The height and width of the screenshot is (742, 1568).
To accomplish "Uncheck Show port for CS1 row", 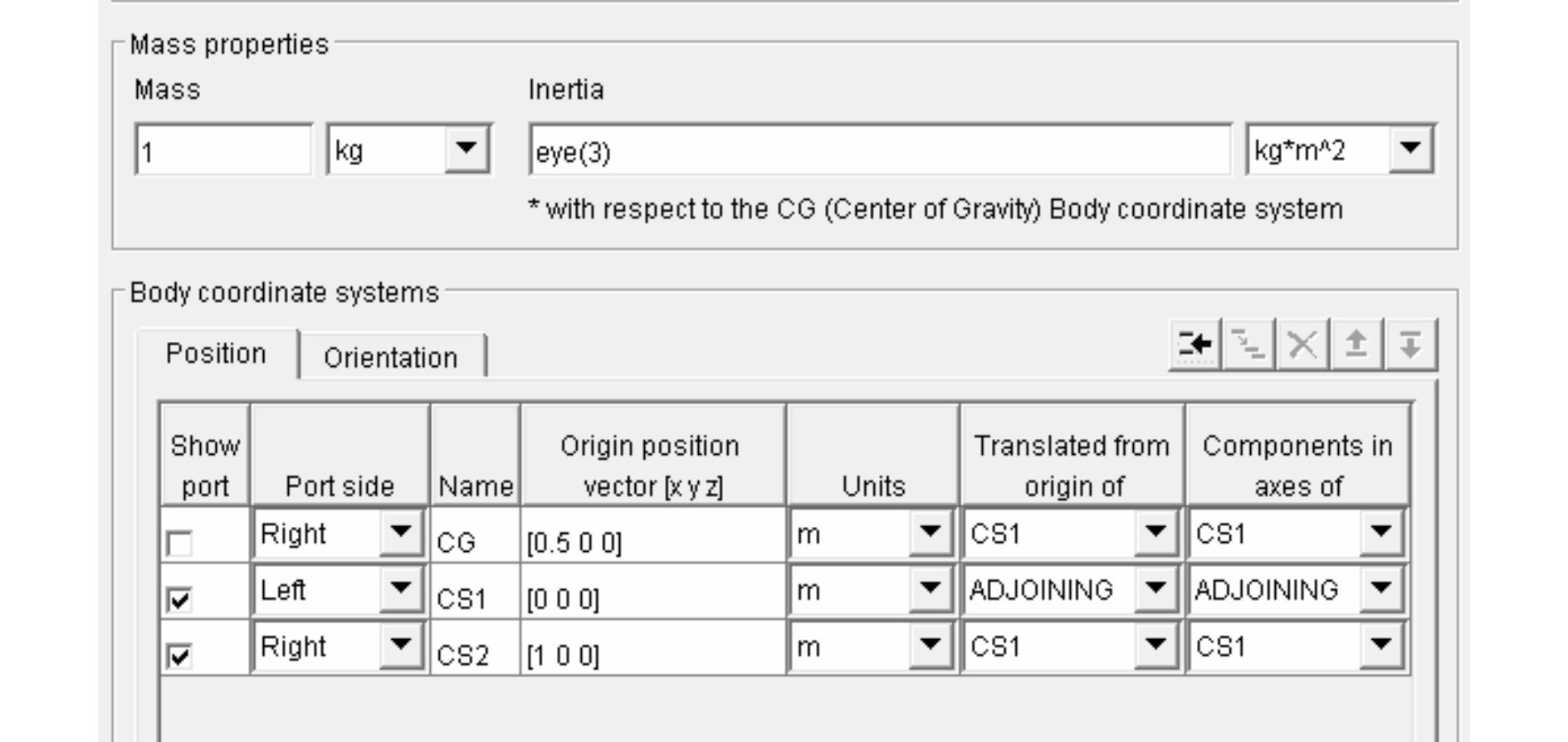I will 179,599.
